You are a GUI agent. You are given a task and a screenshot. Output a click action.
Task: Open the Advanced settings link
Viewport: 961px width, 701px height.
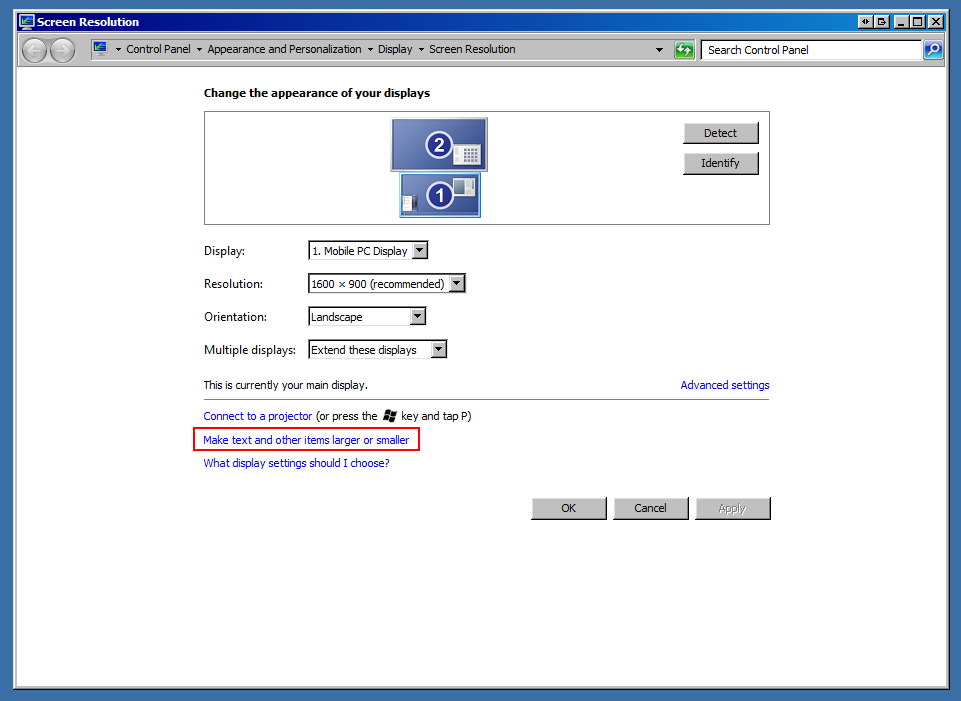point(724,385)
